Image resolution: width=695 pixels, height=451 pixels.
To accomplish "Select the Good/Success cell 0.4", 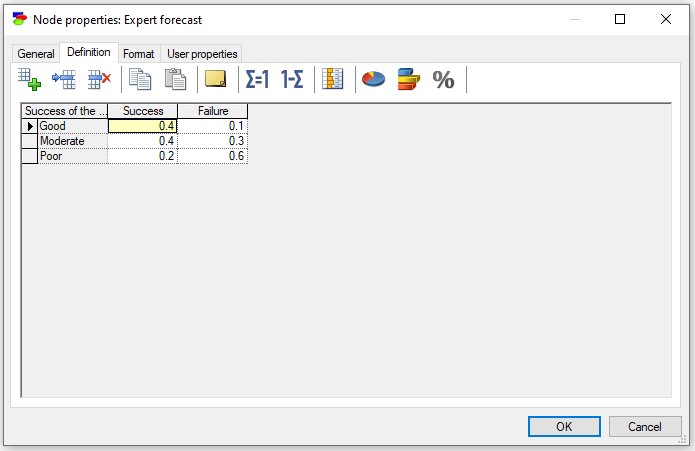I will [x=143, y=126].
